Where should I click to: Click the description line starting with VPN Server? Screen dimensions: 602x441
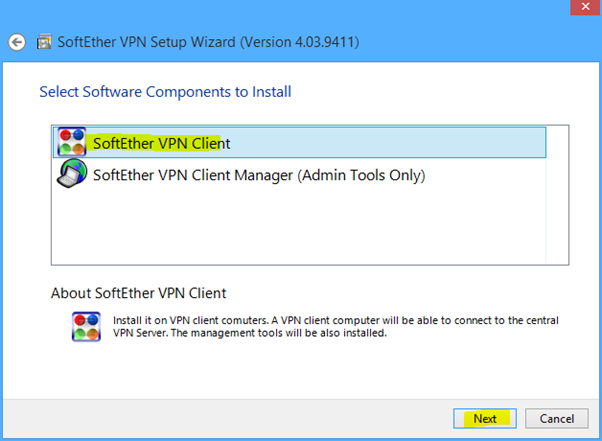(250, 333)
